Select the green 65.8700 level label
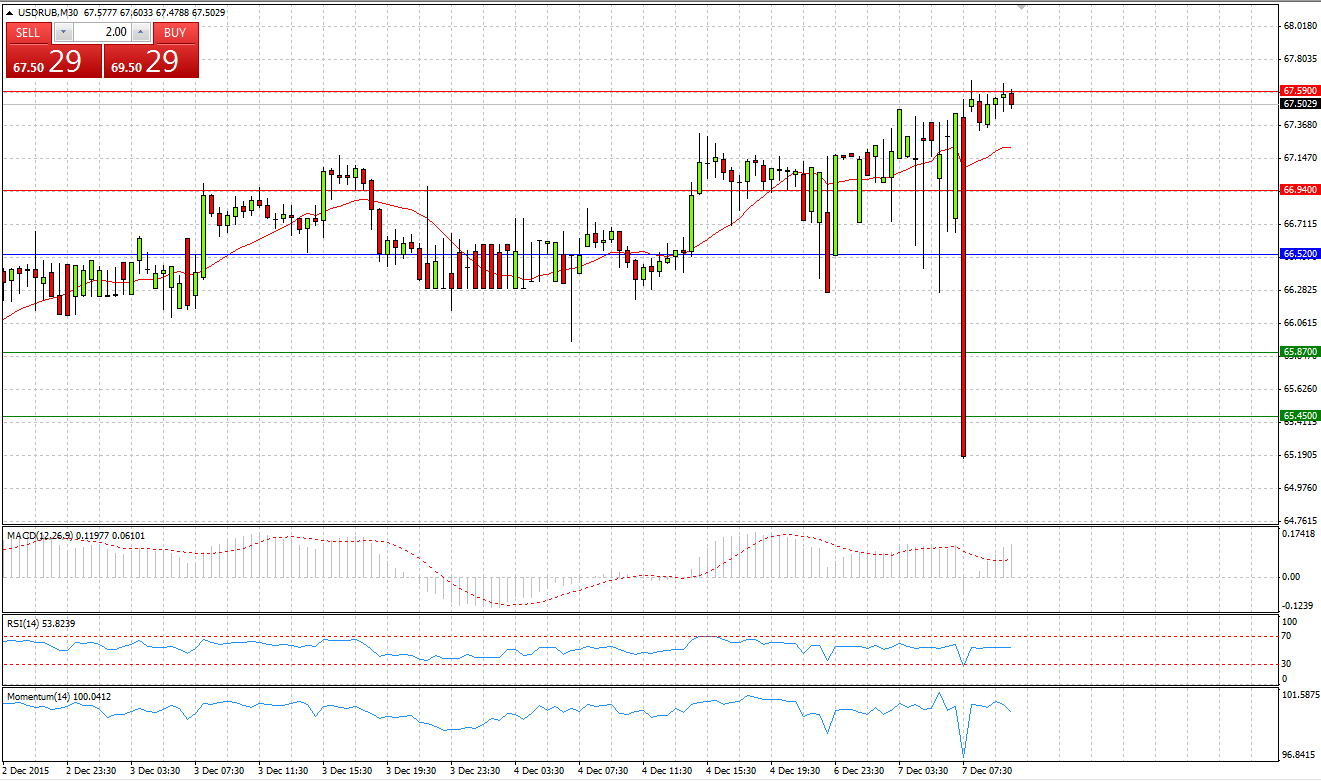Image resolution: width=1321 pixels, height=781 pixels. coord(1300,352)
